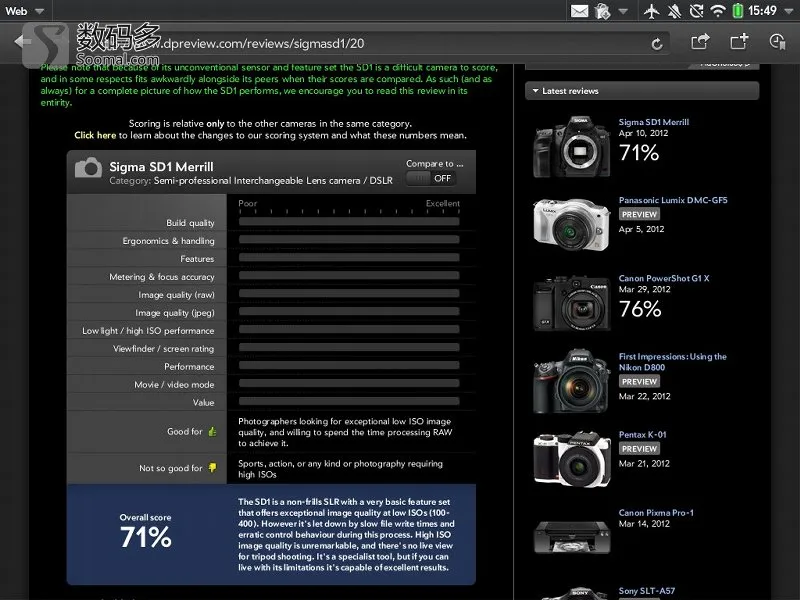Click the clock showing 15:49
The width and height of the screenshot is (800, 600).
[762, 11]
